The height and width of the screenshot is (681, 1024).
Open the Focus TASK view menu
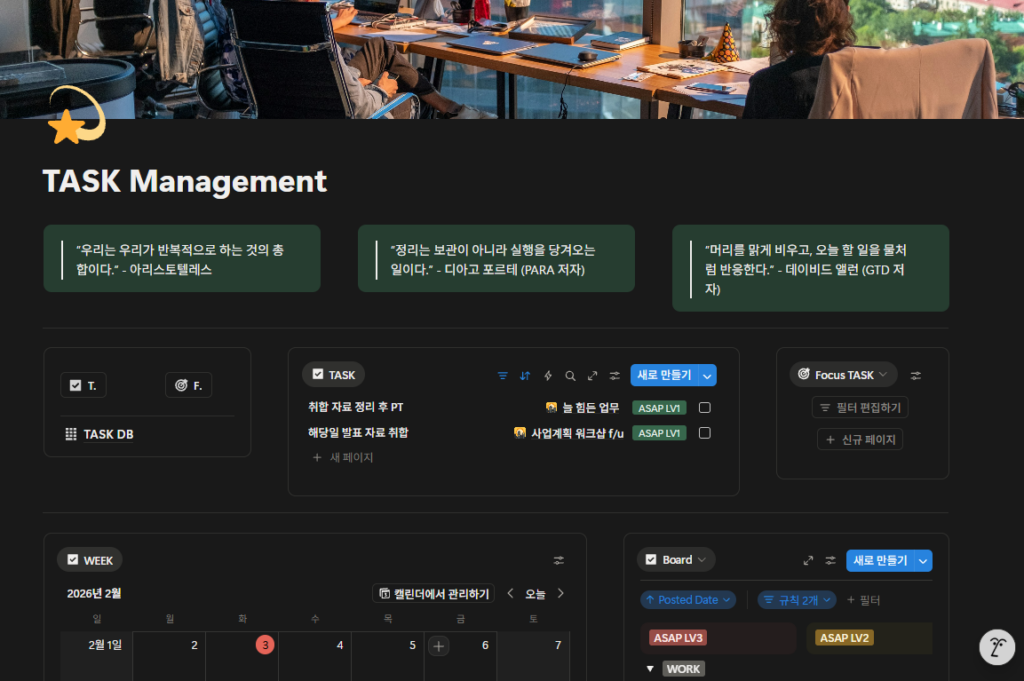tap(843, 374)
